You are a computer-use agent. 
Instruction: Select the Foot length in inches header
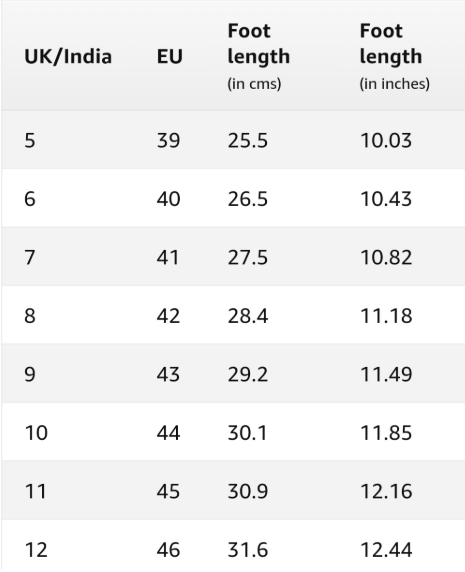[x=395, y=57]
